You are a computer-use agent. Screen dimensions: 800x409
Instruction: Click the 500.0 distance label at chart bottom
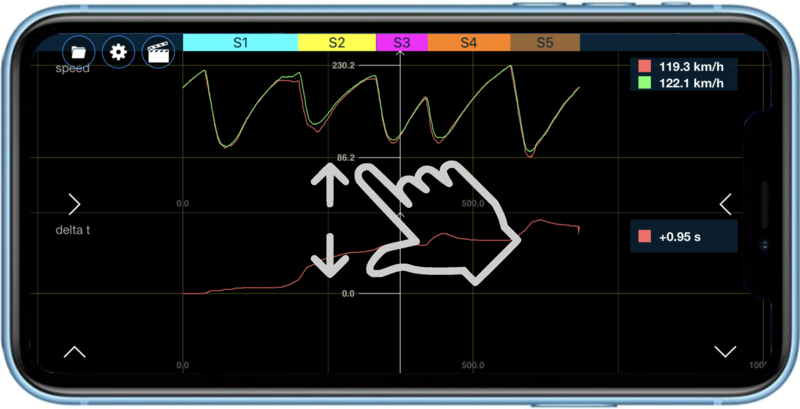coord(472,366)
